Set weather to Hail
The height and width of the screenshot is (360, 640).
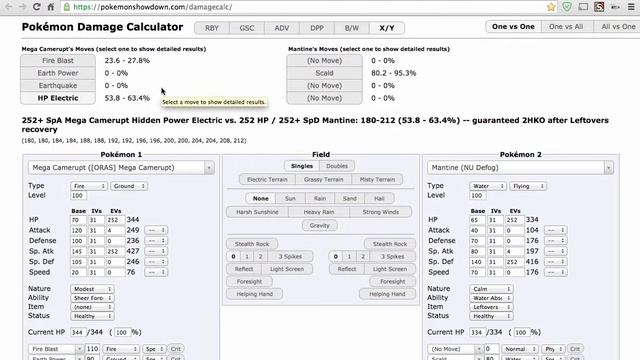(379, 198)
